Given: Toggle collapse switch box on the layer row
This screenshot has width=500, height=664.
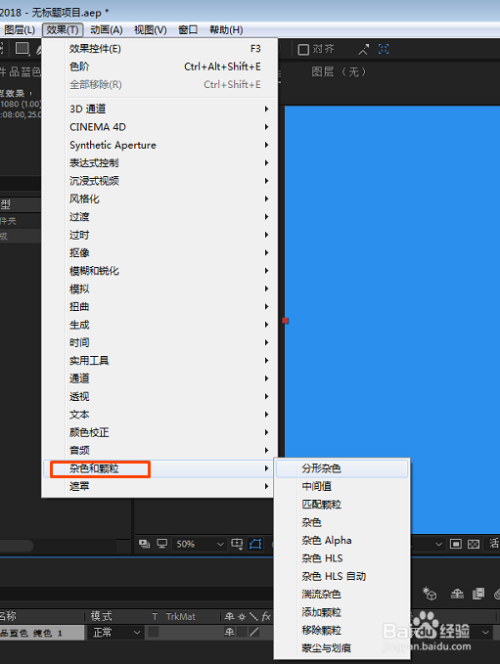Looking at the screenshot, I should (242, 633).
